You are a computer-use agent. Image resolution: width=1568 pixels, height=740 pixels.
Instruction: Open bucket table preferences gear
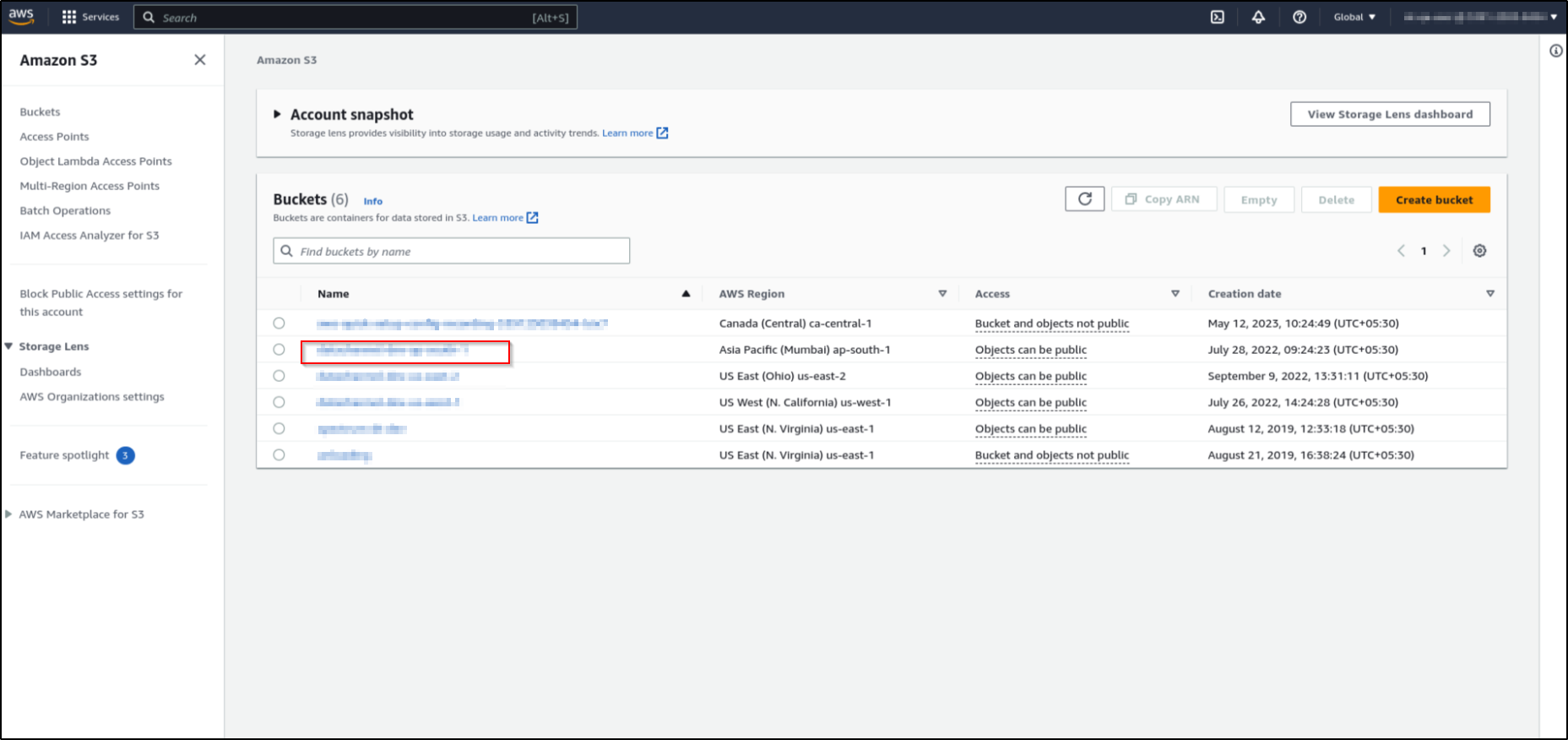click(1479, 251)
